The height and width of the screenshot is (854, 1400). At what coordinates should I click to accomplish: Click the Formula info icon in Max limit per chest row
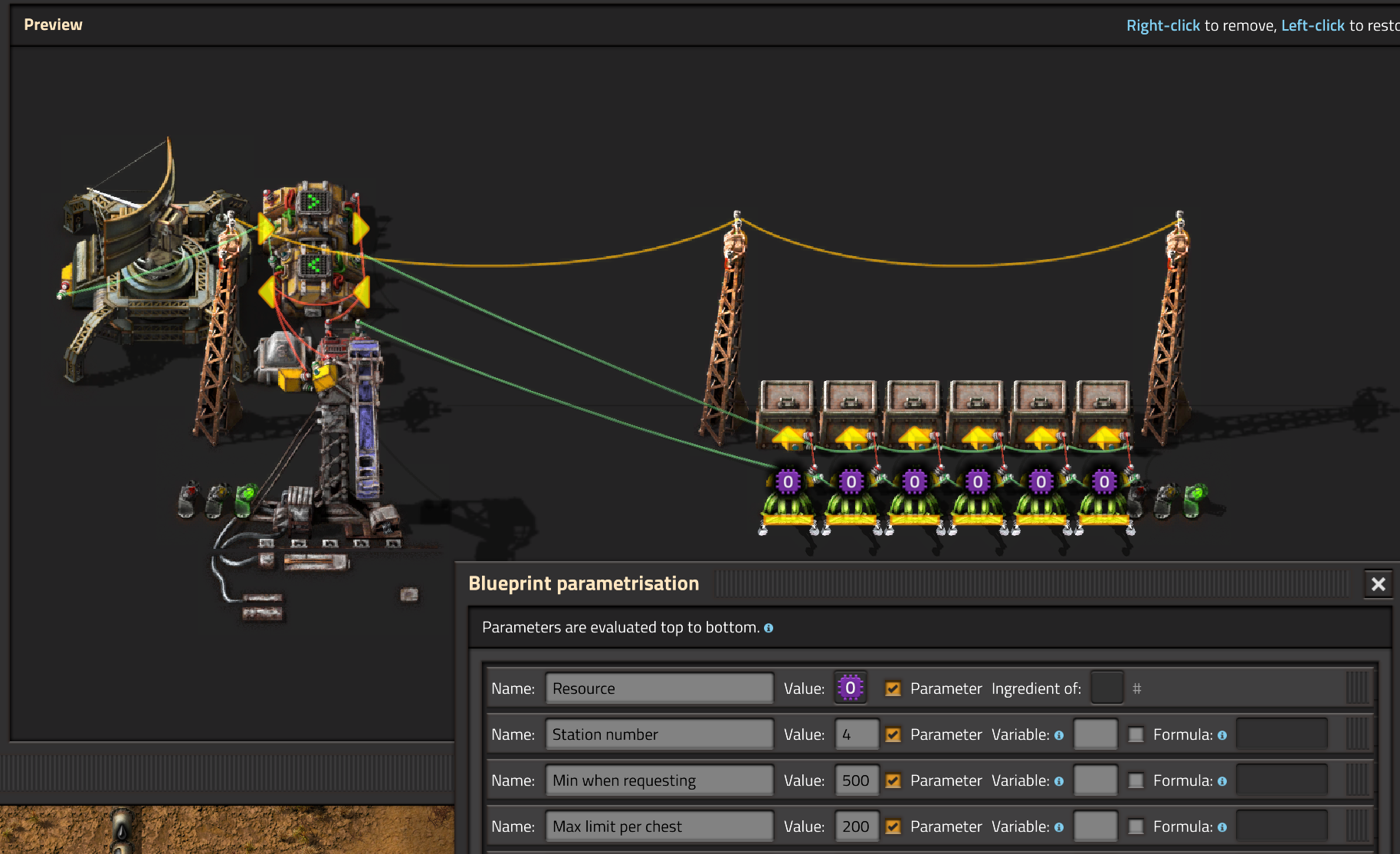point(1222,827)
